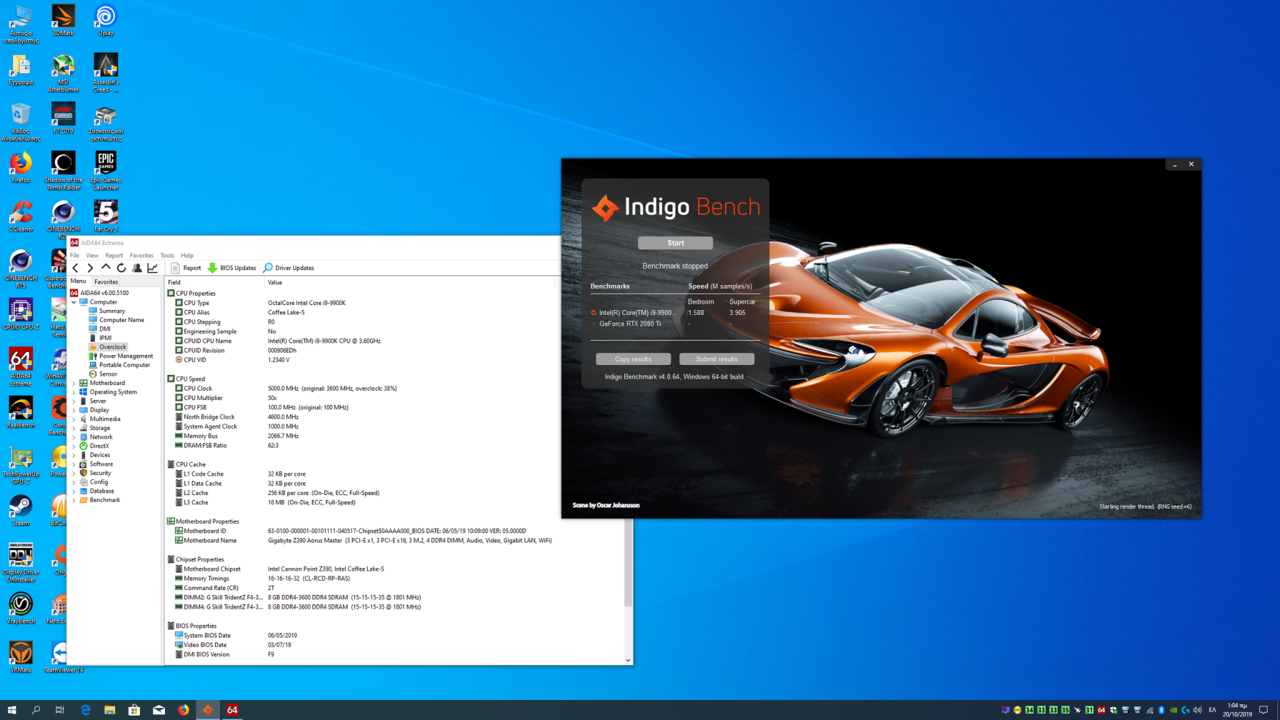Click Firefox desktop icon

[21, 167]
